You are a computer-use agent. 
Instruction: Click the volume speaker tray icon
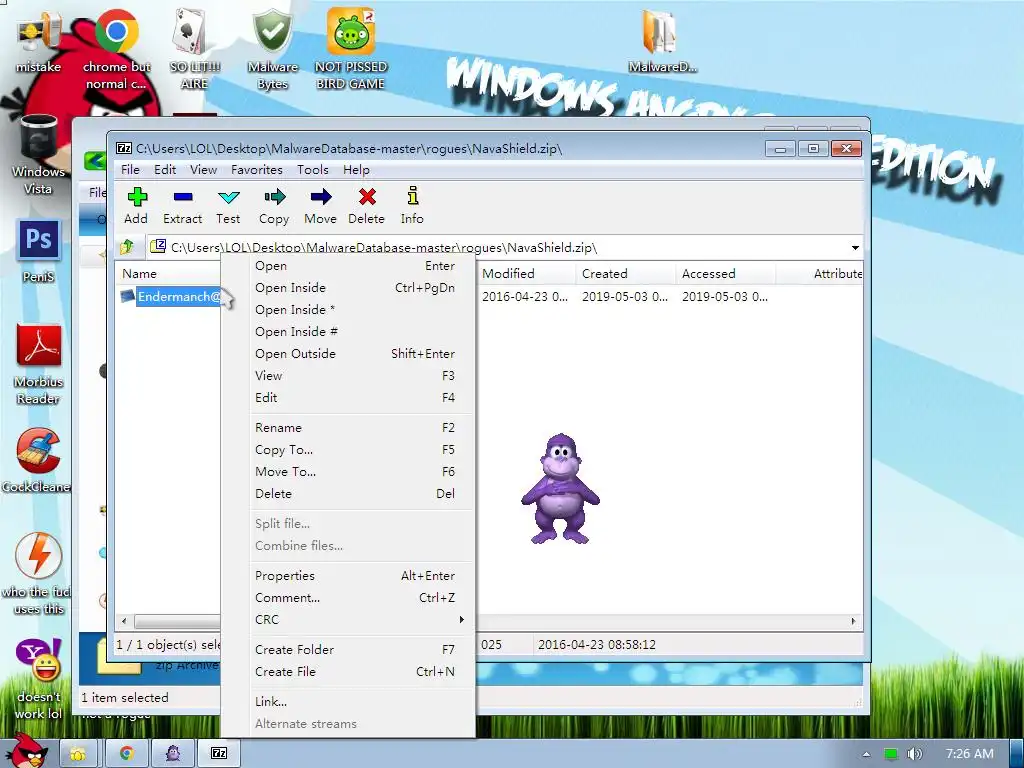point(915,754)
